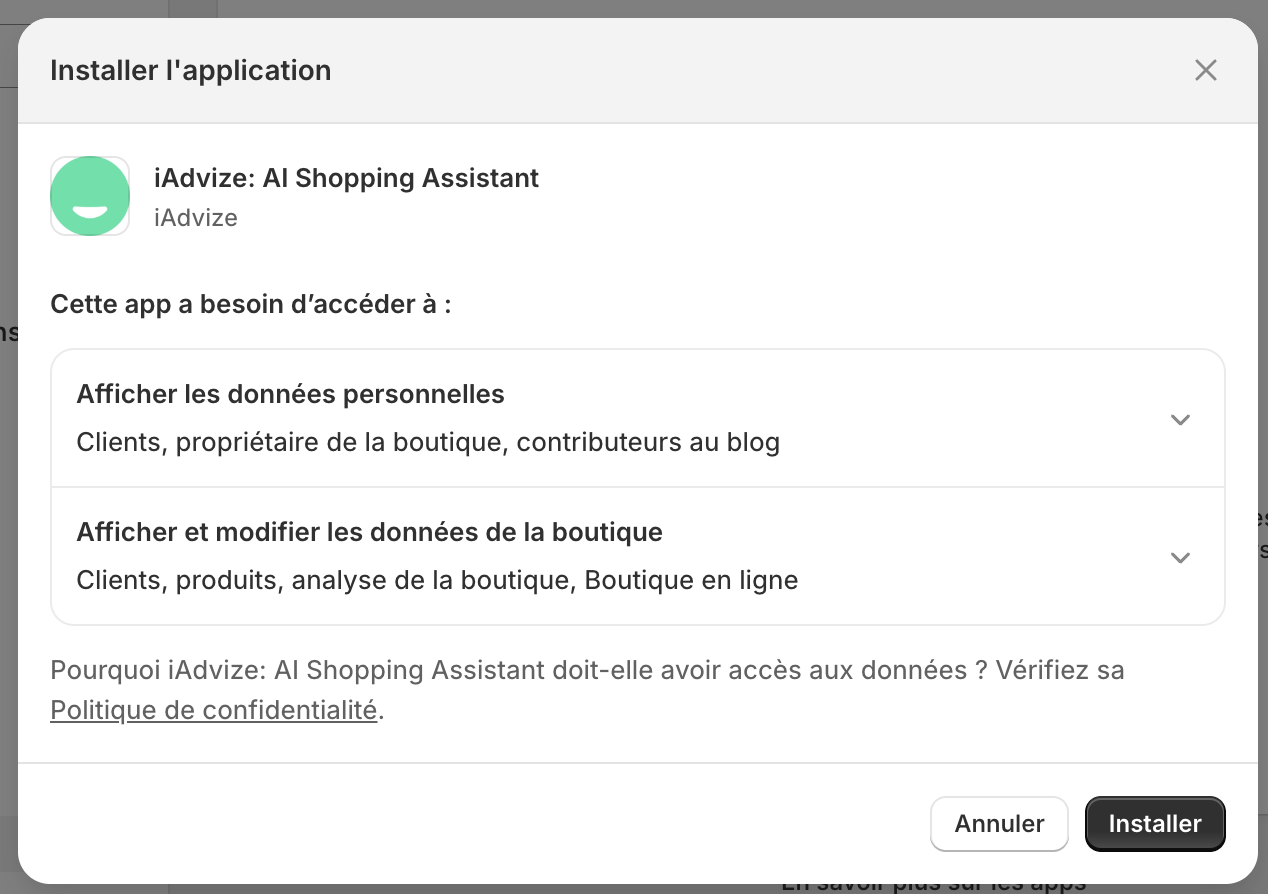1268x894 pixels.
Task: Click the developer name 'iAdvize' below the title
Action: 195,217
